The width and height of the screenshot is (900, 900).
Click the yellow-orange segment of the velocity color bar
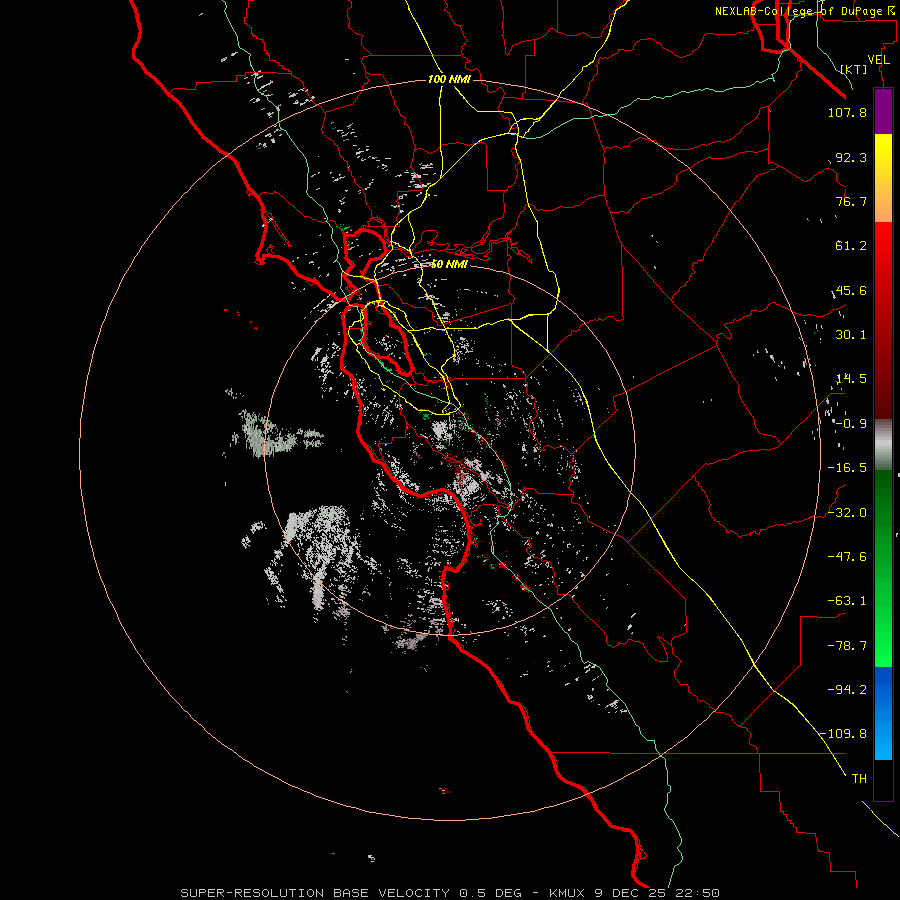coord(883,178)
